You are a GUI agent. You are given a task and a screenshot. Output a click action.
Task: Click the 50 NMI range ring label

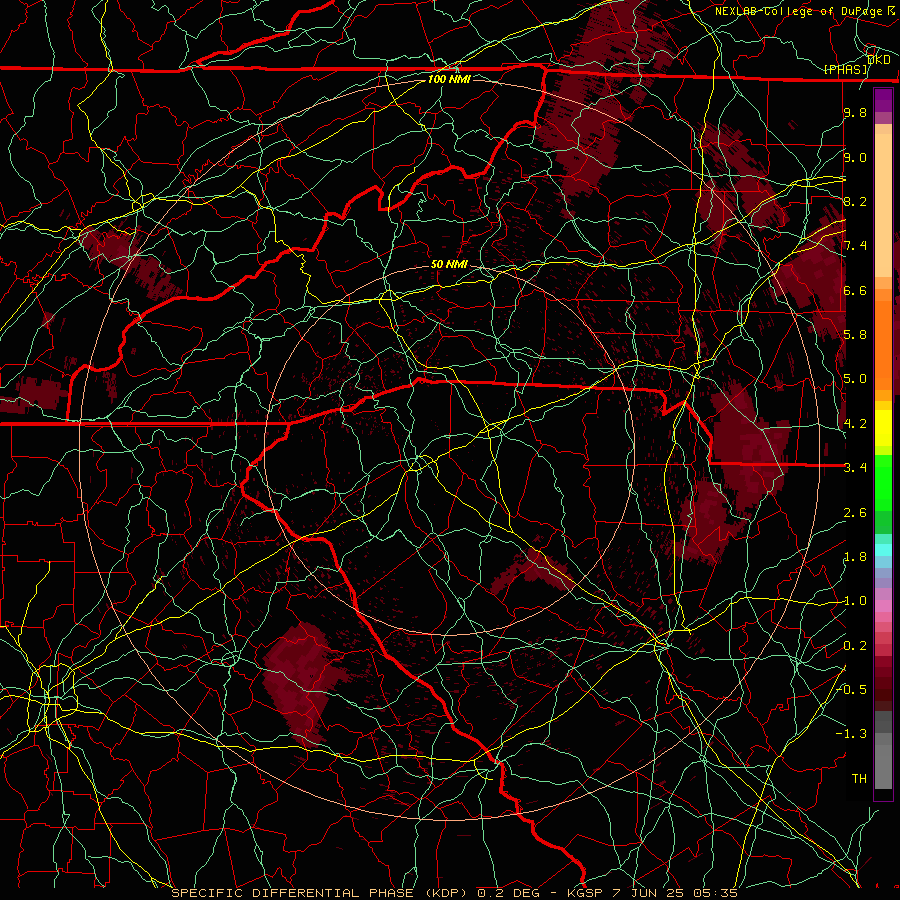pos(449,264)
